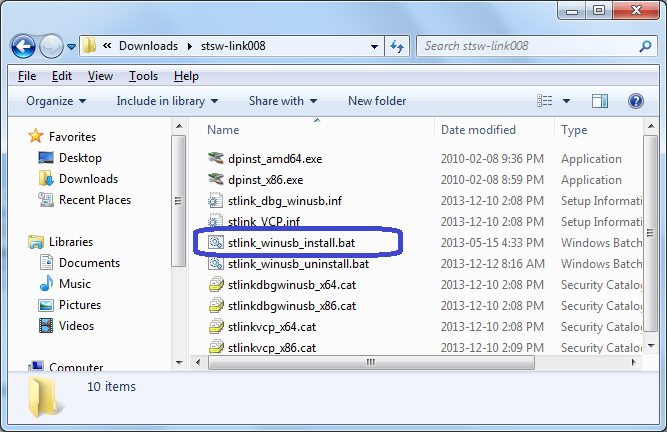Select stlink_dbg_winusb.inf file icon
The image size is (667, 432).
click(x=216, y=200)
